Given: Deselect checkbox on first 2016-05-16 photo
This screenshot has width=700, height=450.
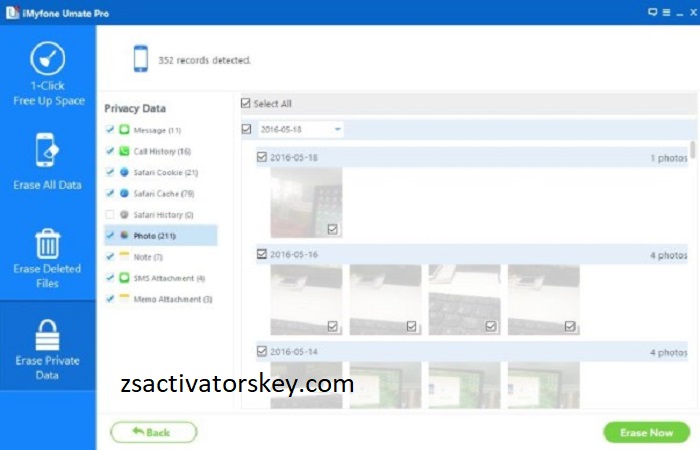Looking at the screenshot, I should pyautogui.click(x=332, y=326).
